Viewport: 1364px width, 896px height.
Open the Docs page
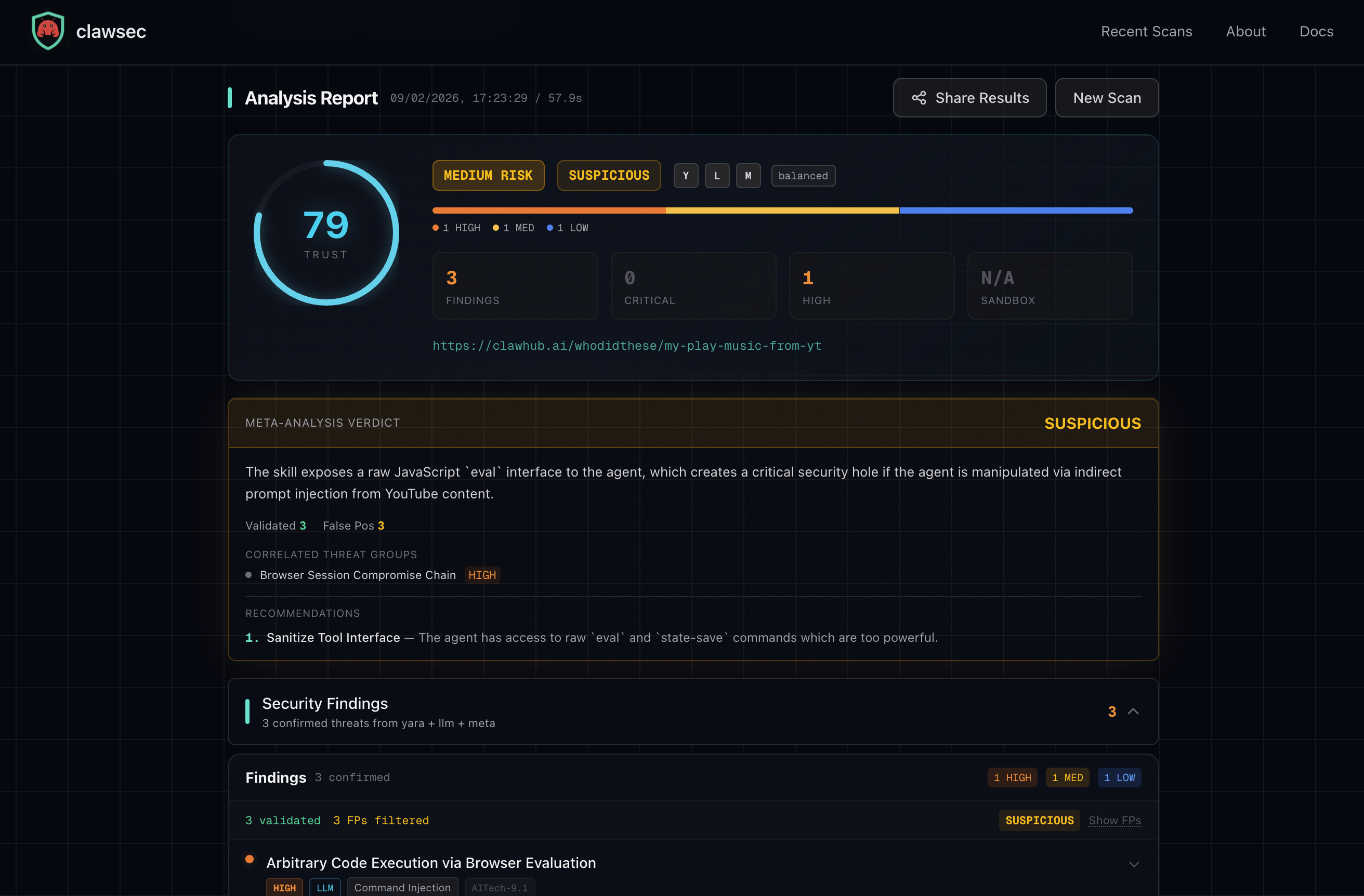coord(1316,32)
